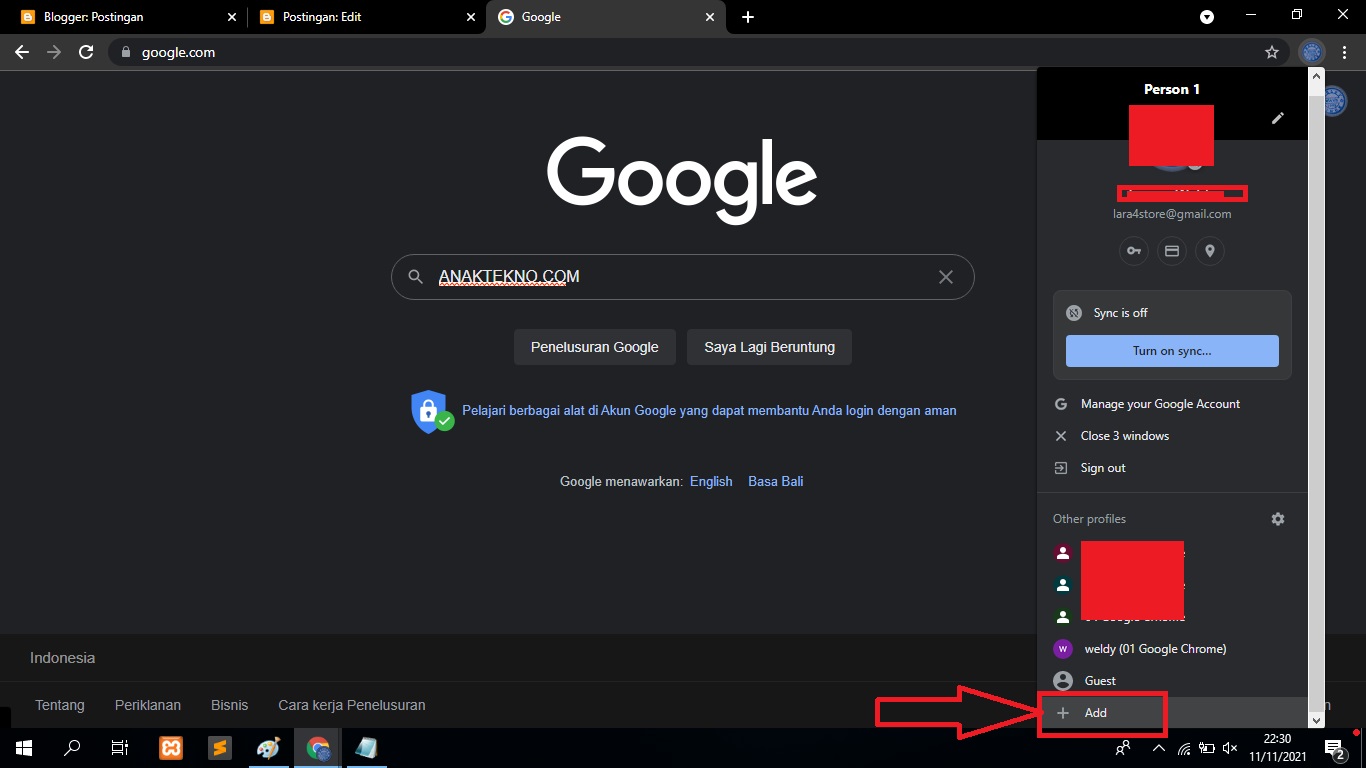Screen dimensions: 1366x768
Task: Click the Sync is off status label
Action: [1120, 313]
